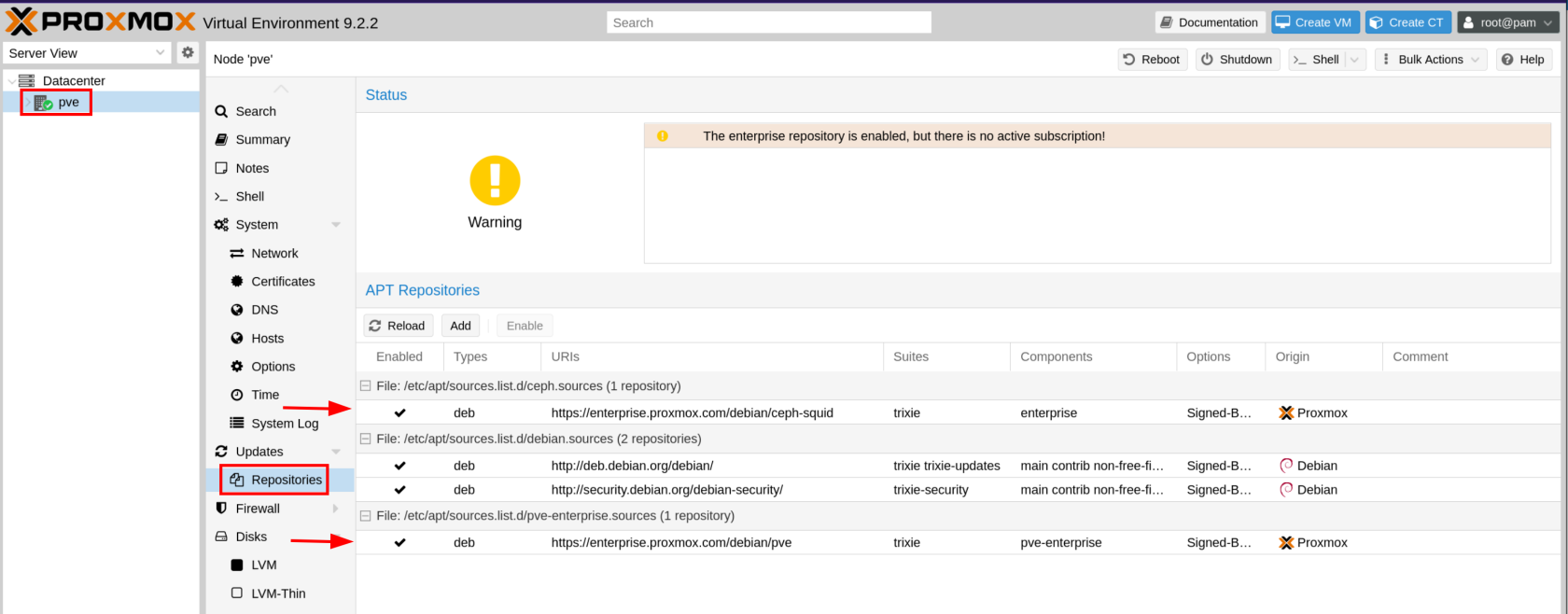Click the Updates refresh icon

point(221,452)
